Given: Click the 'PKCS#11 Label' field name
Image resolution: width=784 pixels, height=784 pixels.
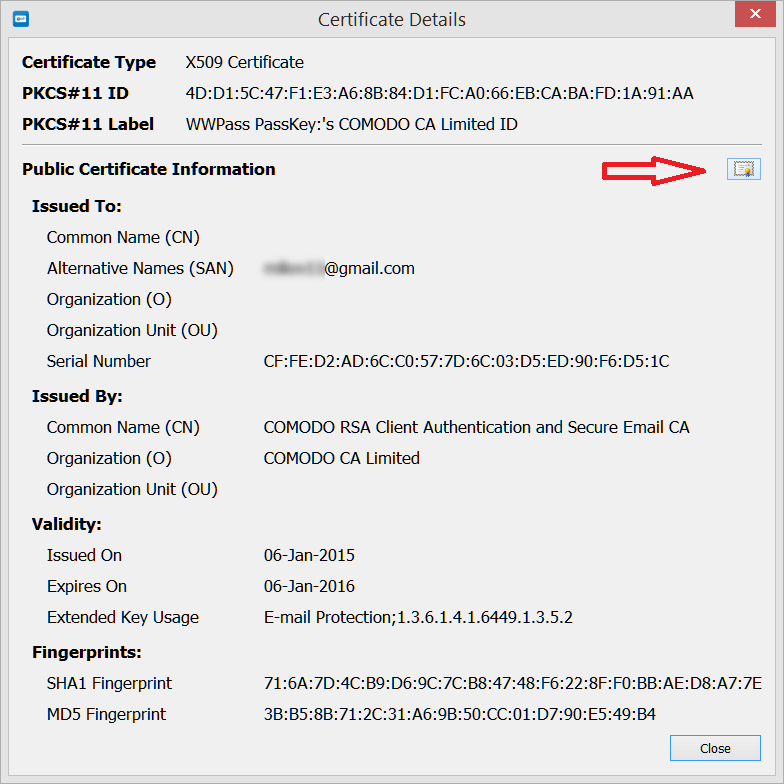Looking at the screenshot, I should click(x=88, y=124).
